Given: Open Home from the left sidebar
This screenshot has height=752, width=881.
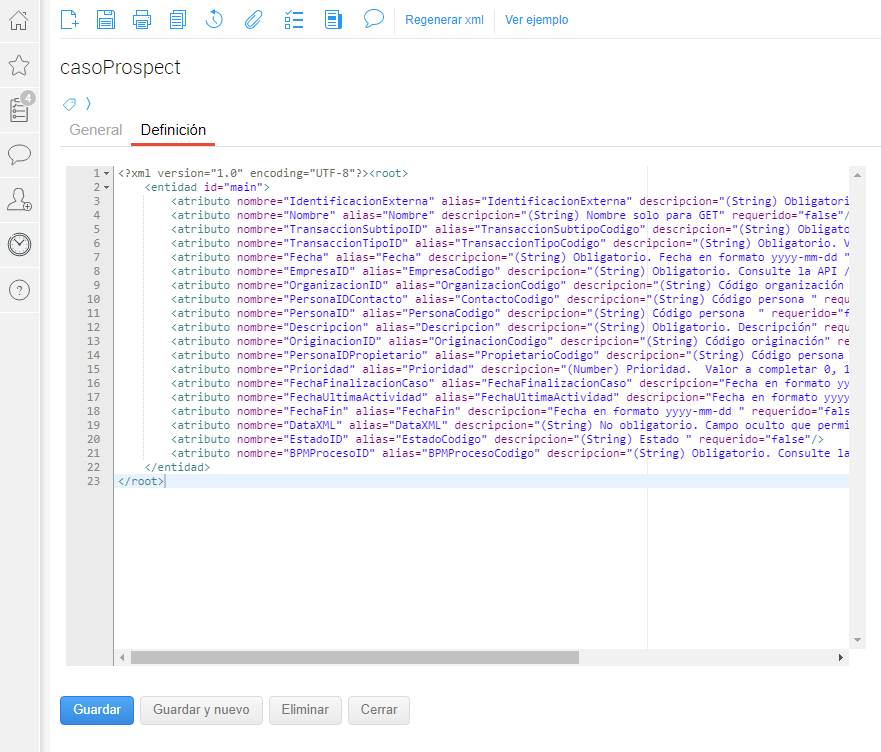Looking at the screenshot, I should 19,20.
